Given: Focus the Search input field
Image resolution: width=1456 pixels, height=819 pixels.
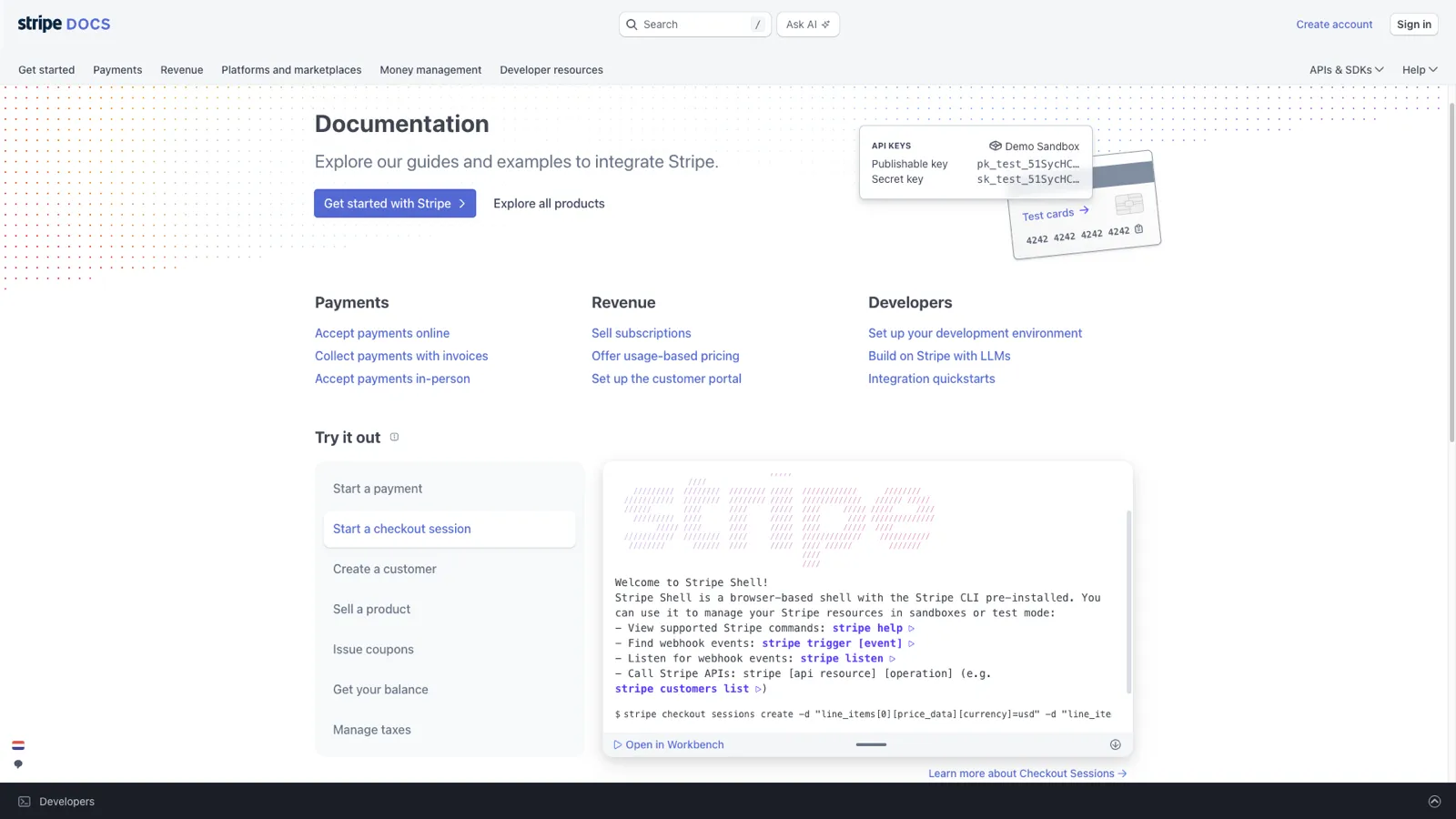Looking at the screenshot, I should (x=695, y=25).
